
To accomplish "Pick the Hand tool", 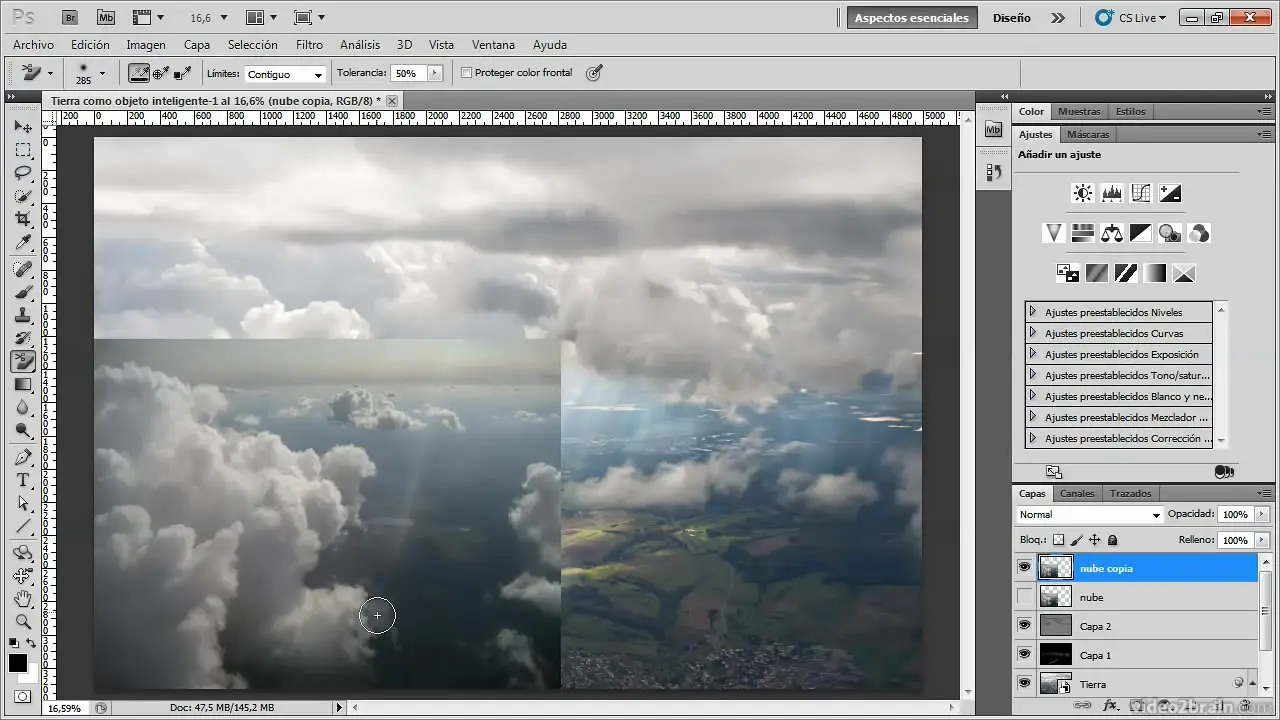I will [x=23, y=599].
